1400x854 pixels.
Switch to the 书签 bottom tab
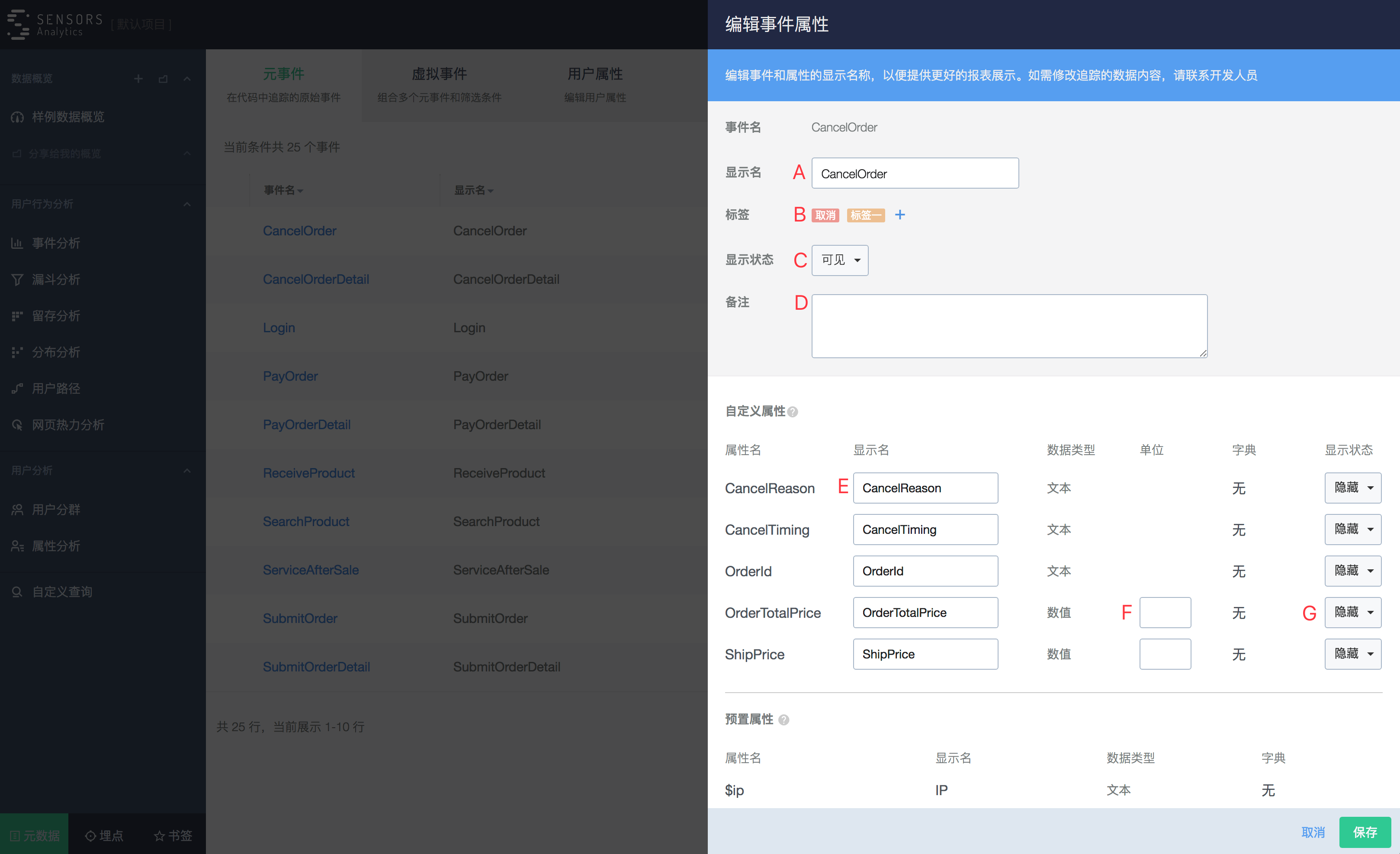point(173,835)
